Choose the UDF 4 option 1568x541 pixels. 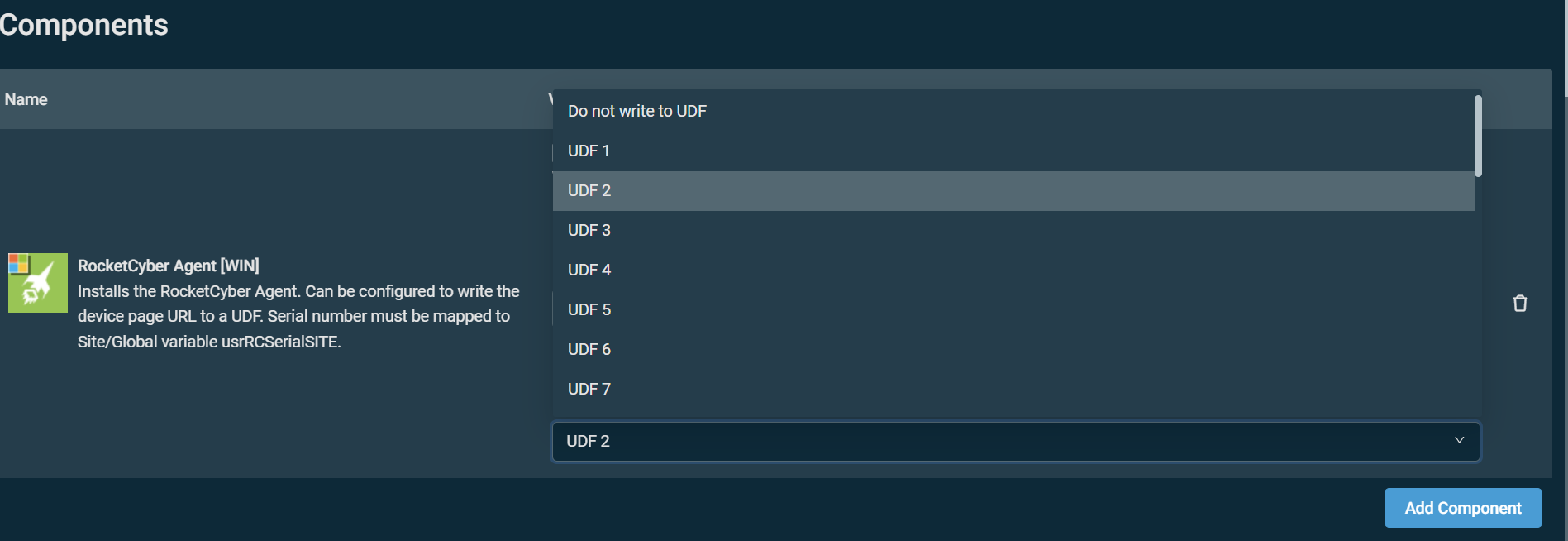tap(589, 270)
